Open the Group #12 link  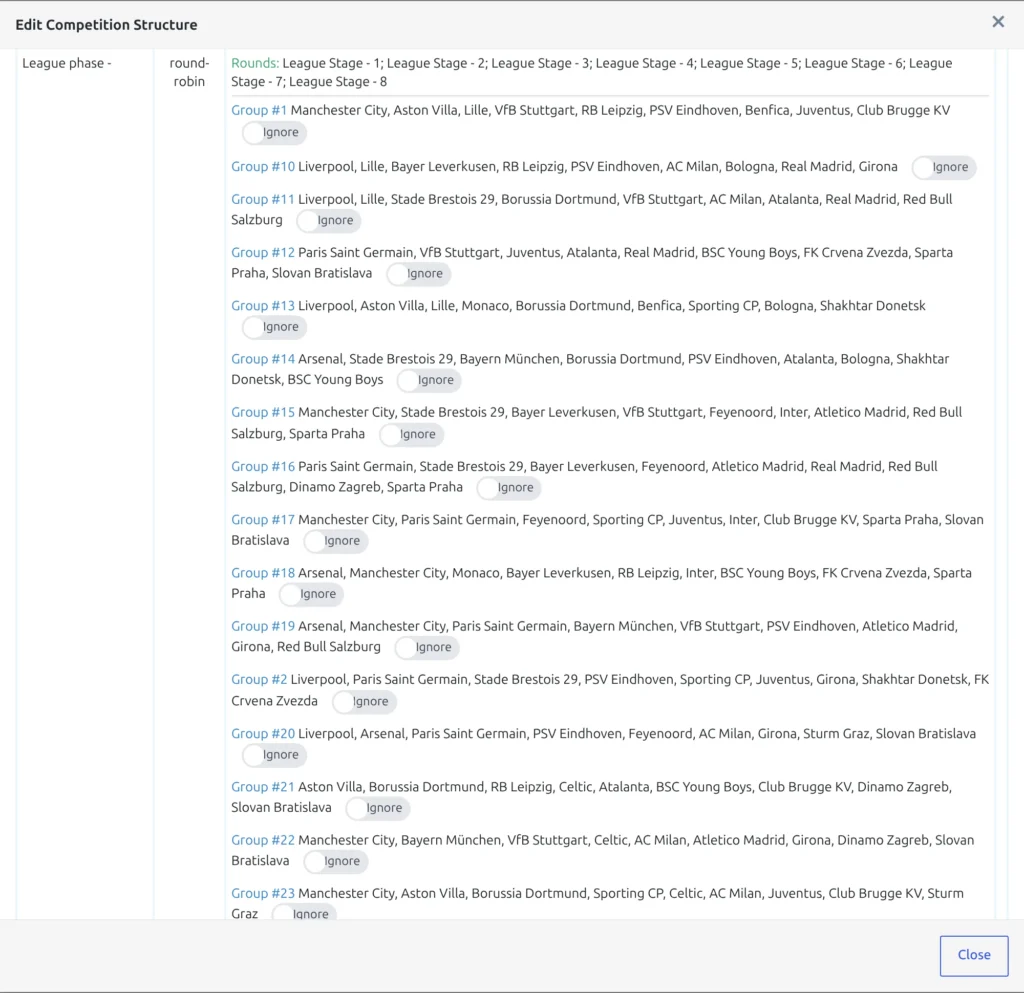(263, 253)
